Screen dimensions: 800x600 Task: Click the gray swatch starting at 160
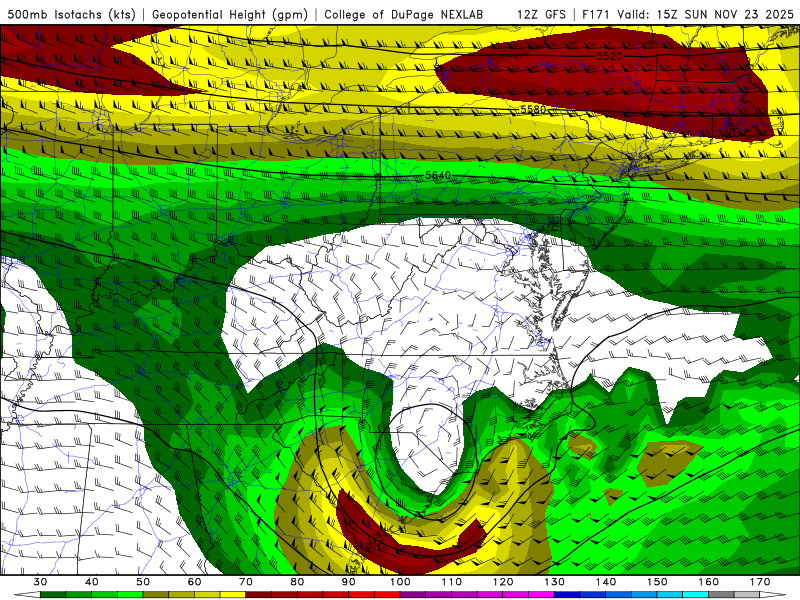click(721, 595)
